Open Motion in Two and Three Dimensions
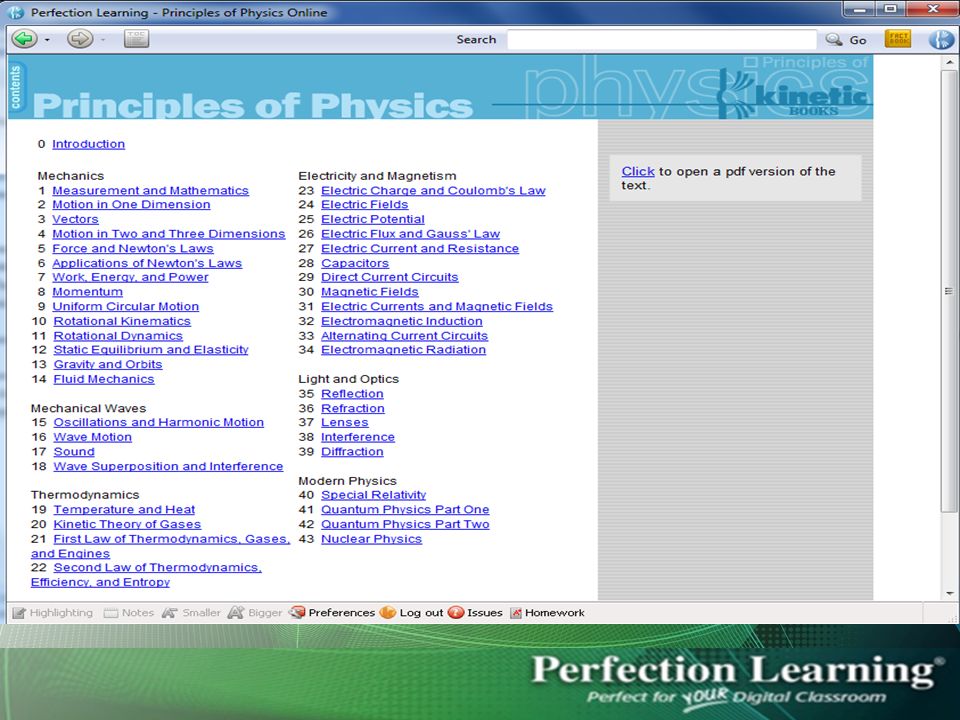Viewport: 960px width, 720px height. coord(168,234)
